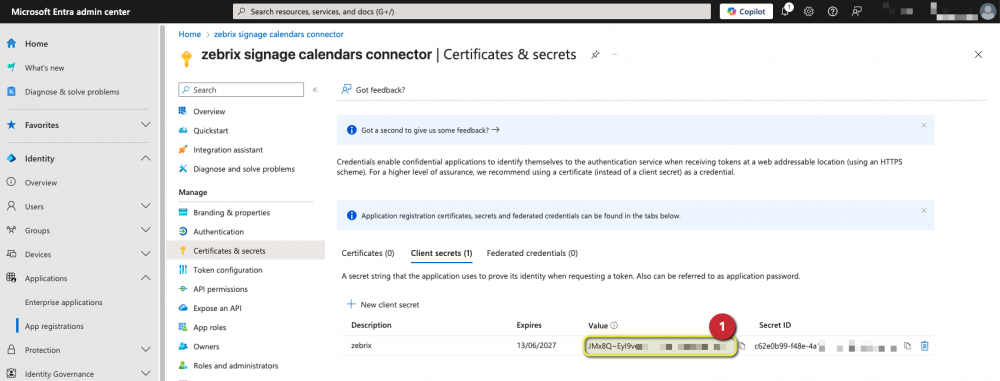The height and width of the screenshot is (381, 1000).
Task: Switch to Federated credentials (0) tab
Action: [532, 253]
